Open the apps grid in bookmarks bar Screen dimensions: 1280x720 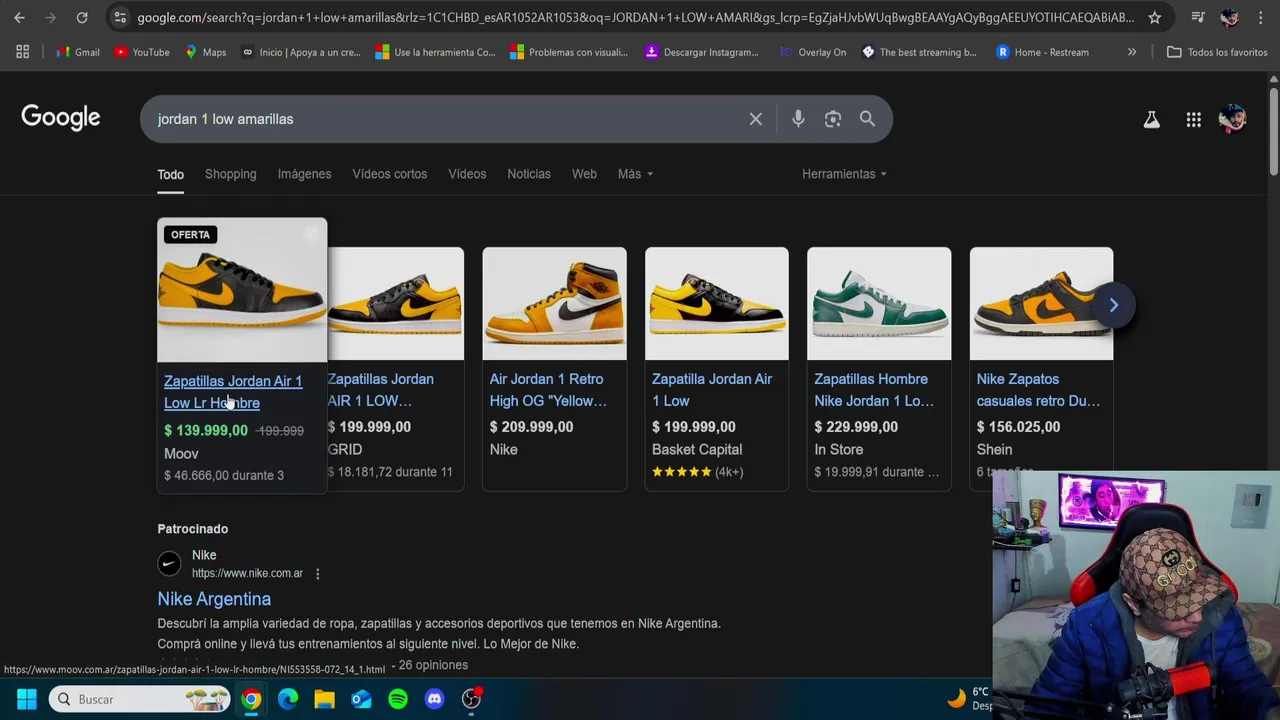coord(22,52)
